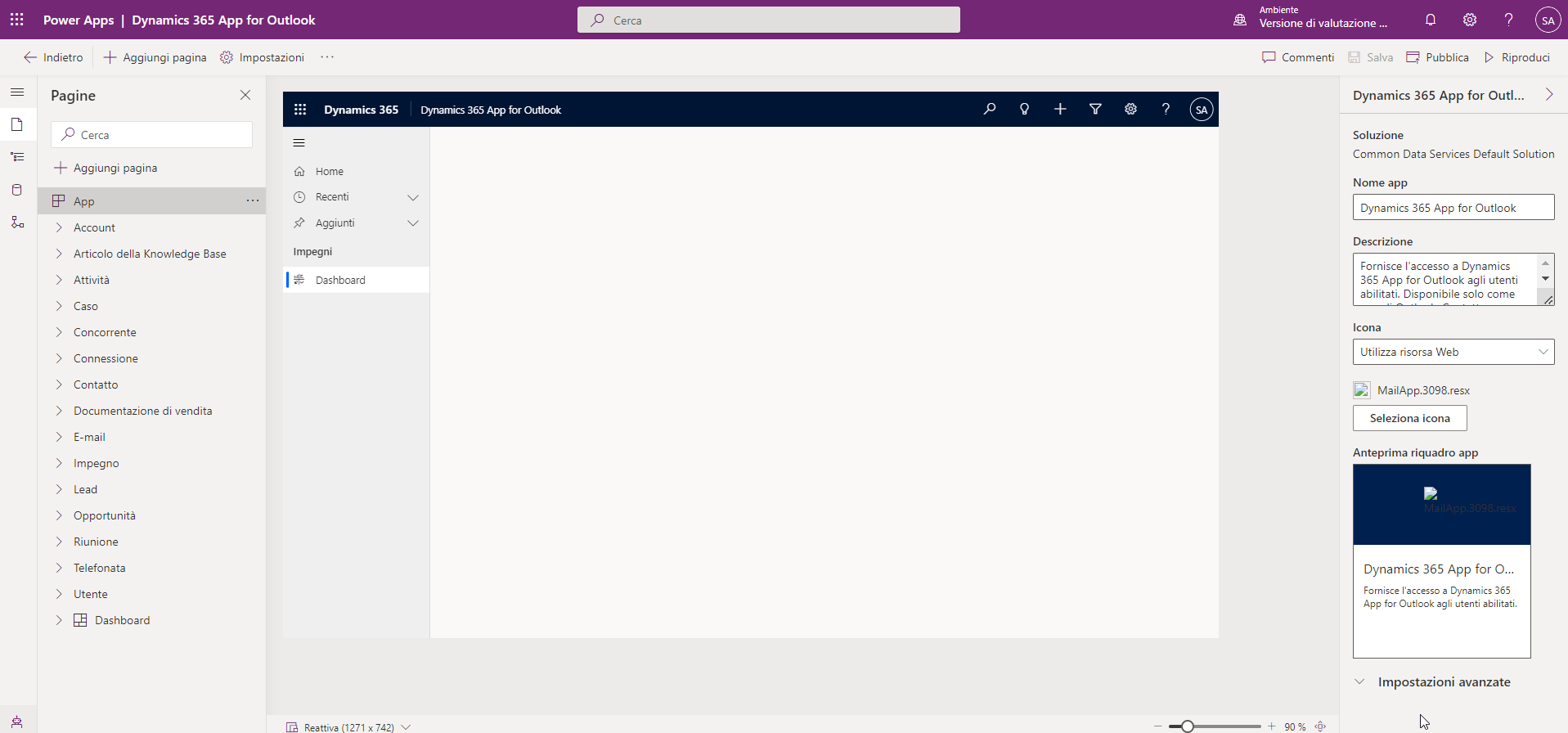The image size is (1568, 733).
Task: Expand the Dashboard tree item in Pagine
Action: pyautogui.click(x=59, y=620)
